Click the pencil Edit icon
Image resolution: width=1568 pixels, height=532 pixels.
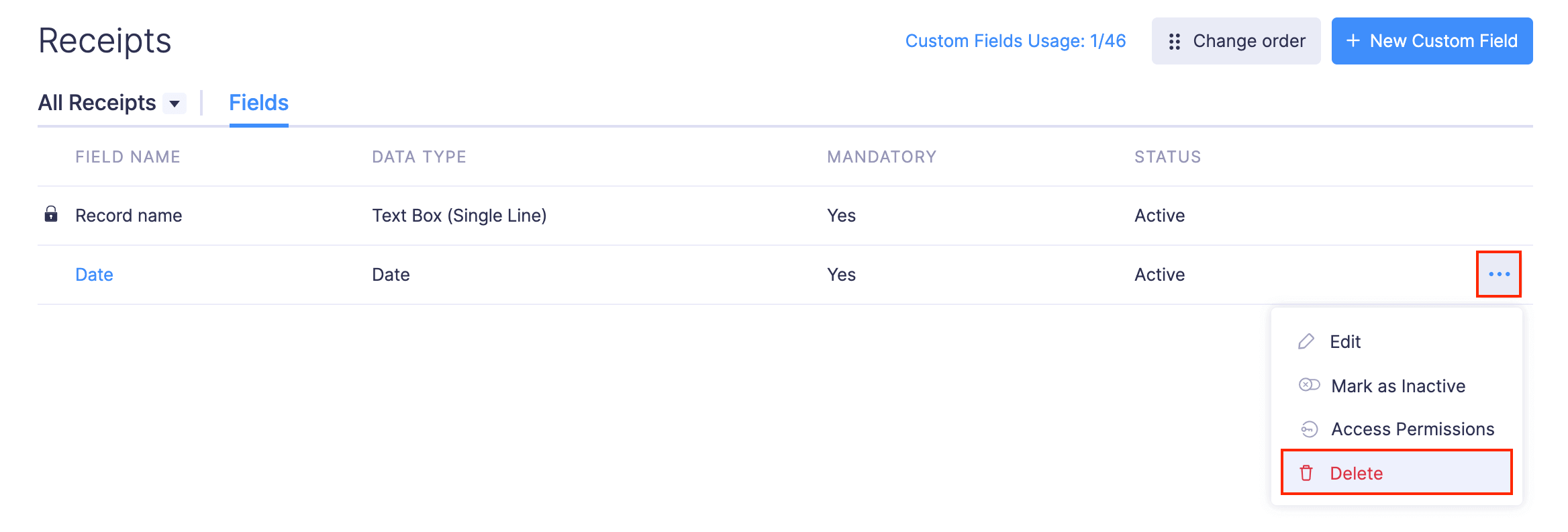tap(1306, 342)
